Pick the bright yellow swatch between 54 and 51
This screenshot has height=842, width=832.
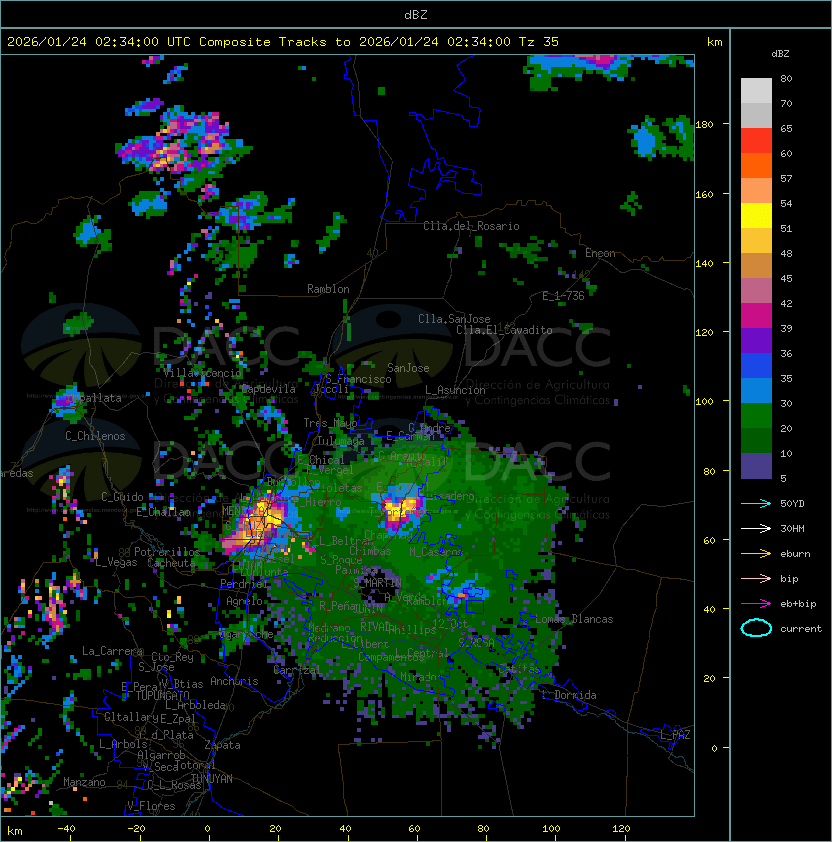click(x=756, y=215)
